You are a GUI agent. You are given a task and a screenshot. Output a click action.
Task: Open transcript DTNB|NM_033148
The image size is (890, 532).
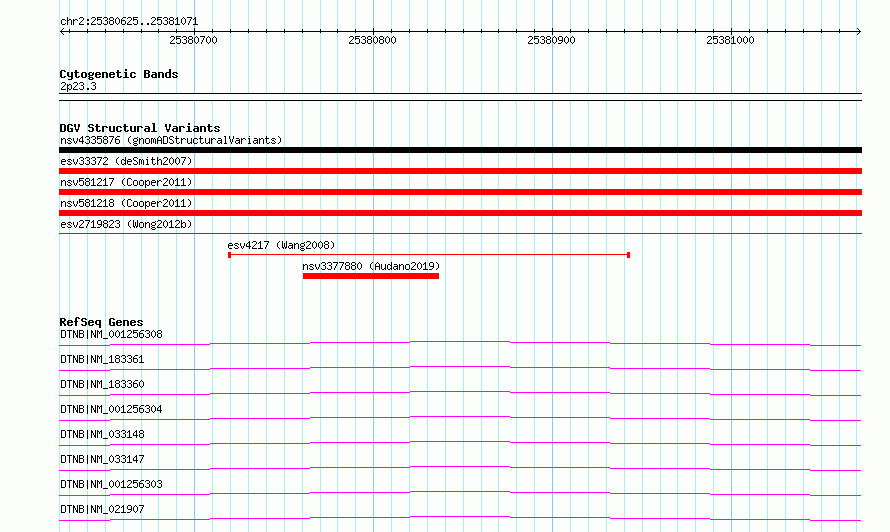102,434
